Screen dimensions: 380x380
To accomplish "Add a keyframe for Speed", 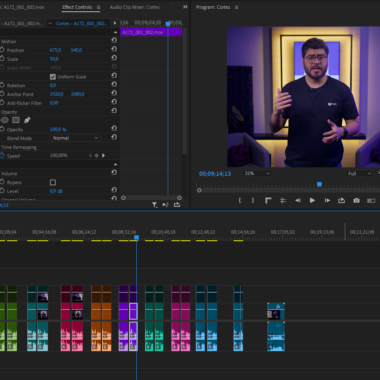I will pyautogui.click(x=97, y=155).
